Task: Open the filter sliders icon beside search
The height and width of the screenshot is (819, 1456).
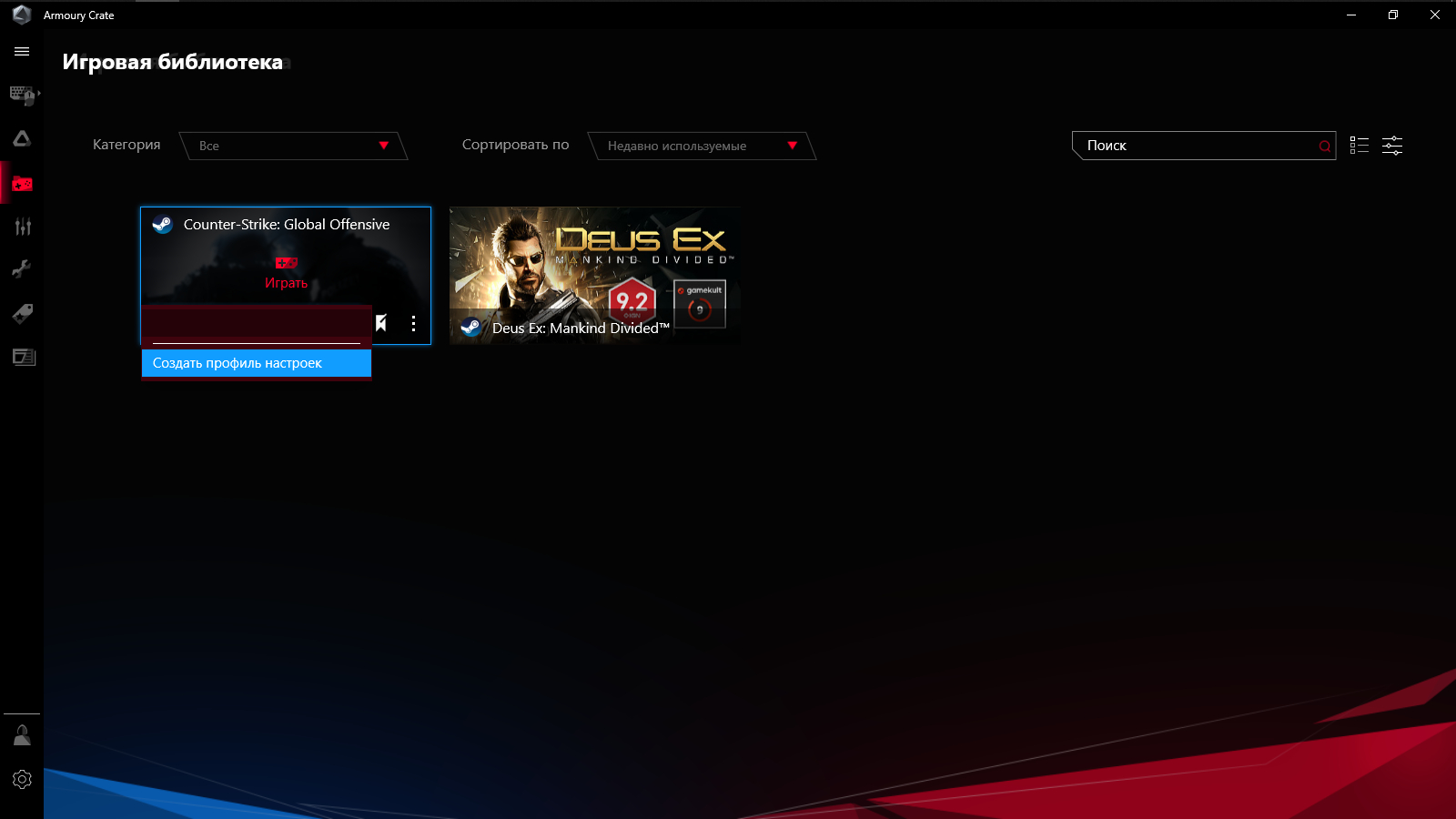Action: coord(1392,146)
